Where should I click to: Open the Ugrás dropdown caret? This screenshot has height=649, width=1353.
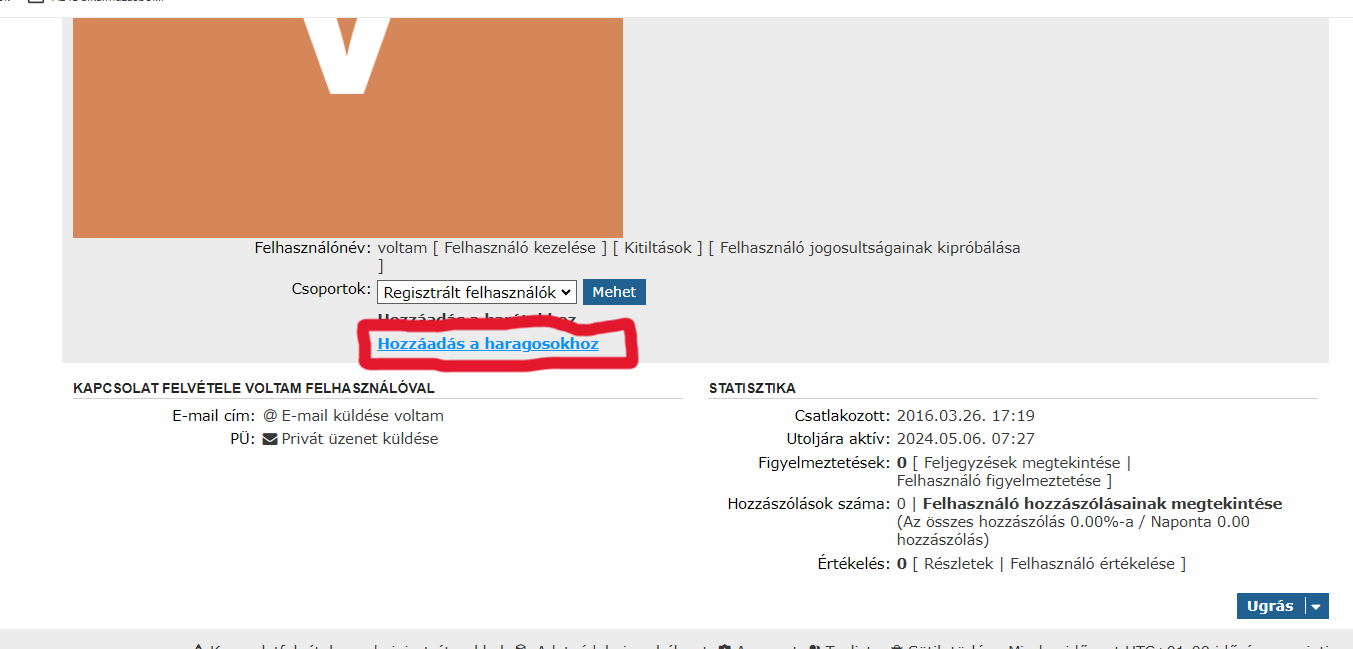click(1317, 606)
